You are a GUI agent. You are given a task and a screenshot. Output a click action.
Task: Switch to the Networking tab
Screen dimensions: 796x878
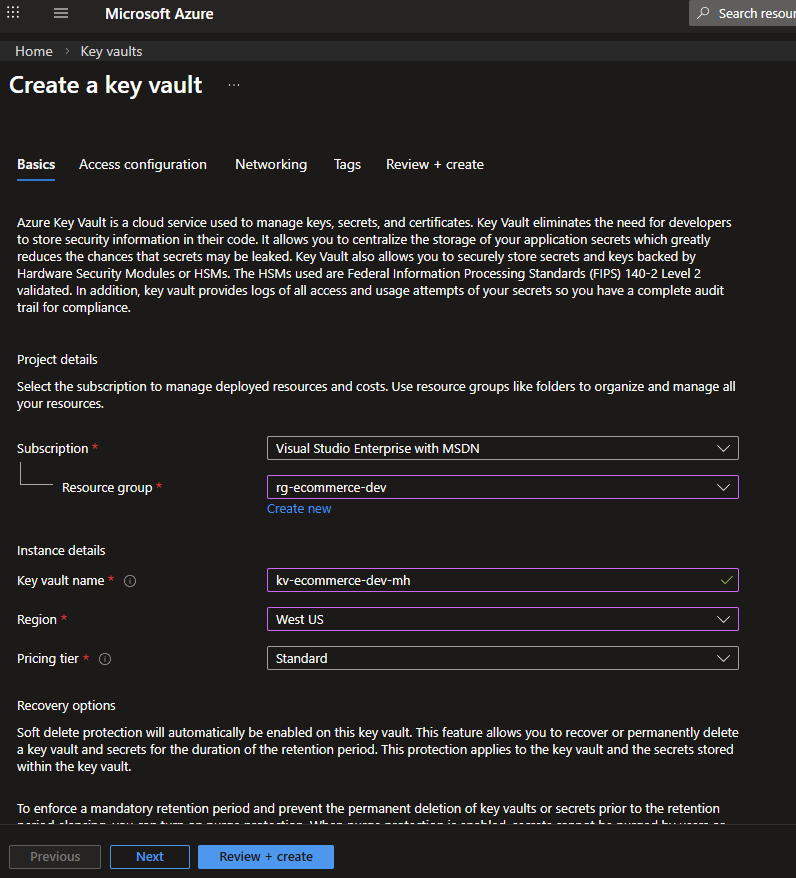pyautogui.click(x=271, y=165)
